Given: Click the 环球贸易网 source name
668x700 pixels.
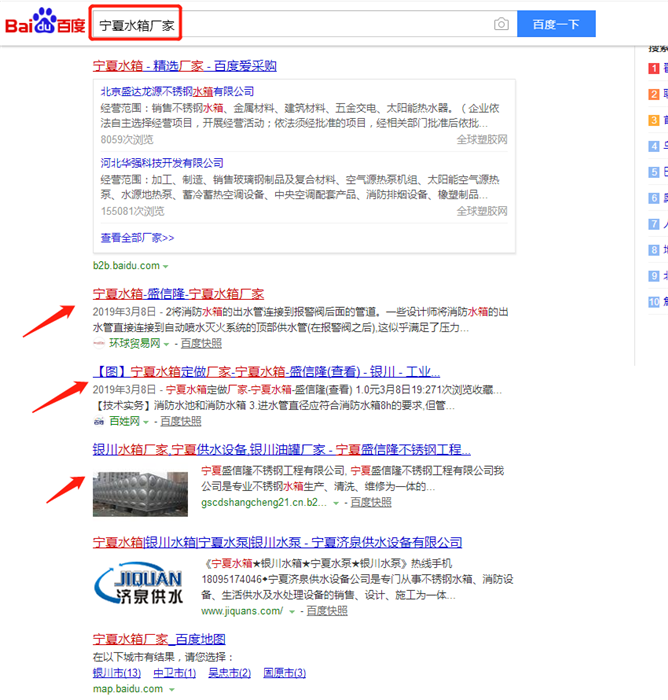Looking at the screenshot, I should (x=134, y=343).
